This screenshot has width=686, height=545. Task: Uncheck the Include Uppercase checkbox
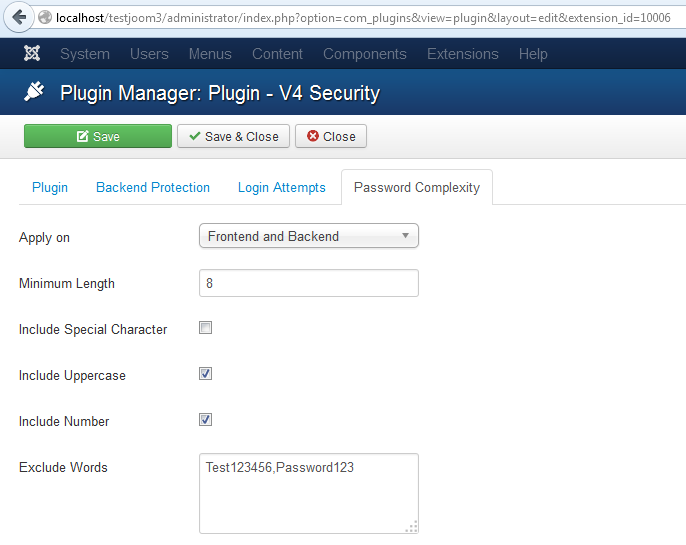pyautogui.click(x=205, y=374)
